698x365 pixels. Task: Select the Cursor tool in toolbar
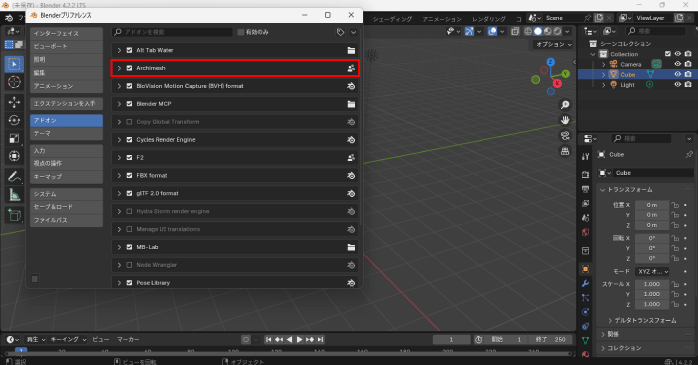tap(14, 82)
